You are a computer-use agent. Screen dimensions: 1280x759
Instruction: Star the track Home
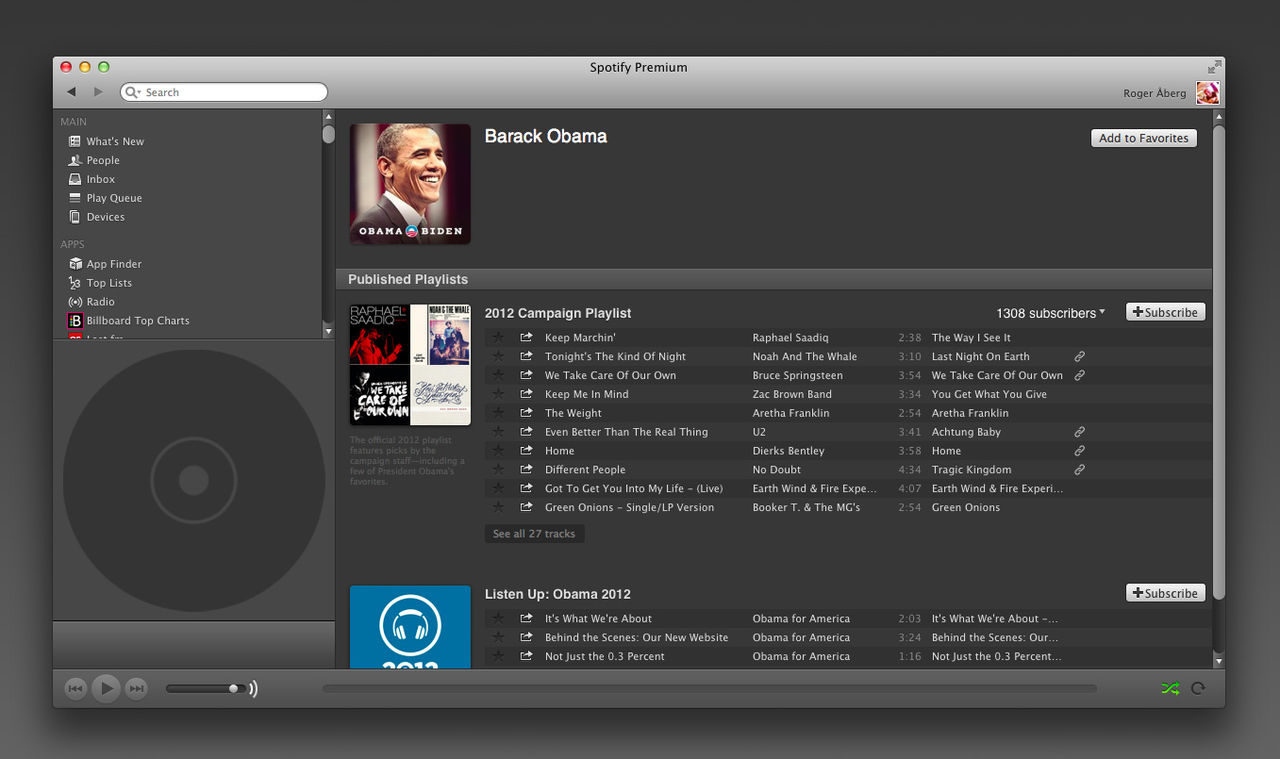498,451
